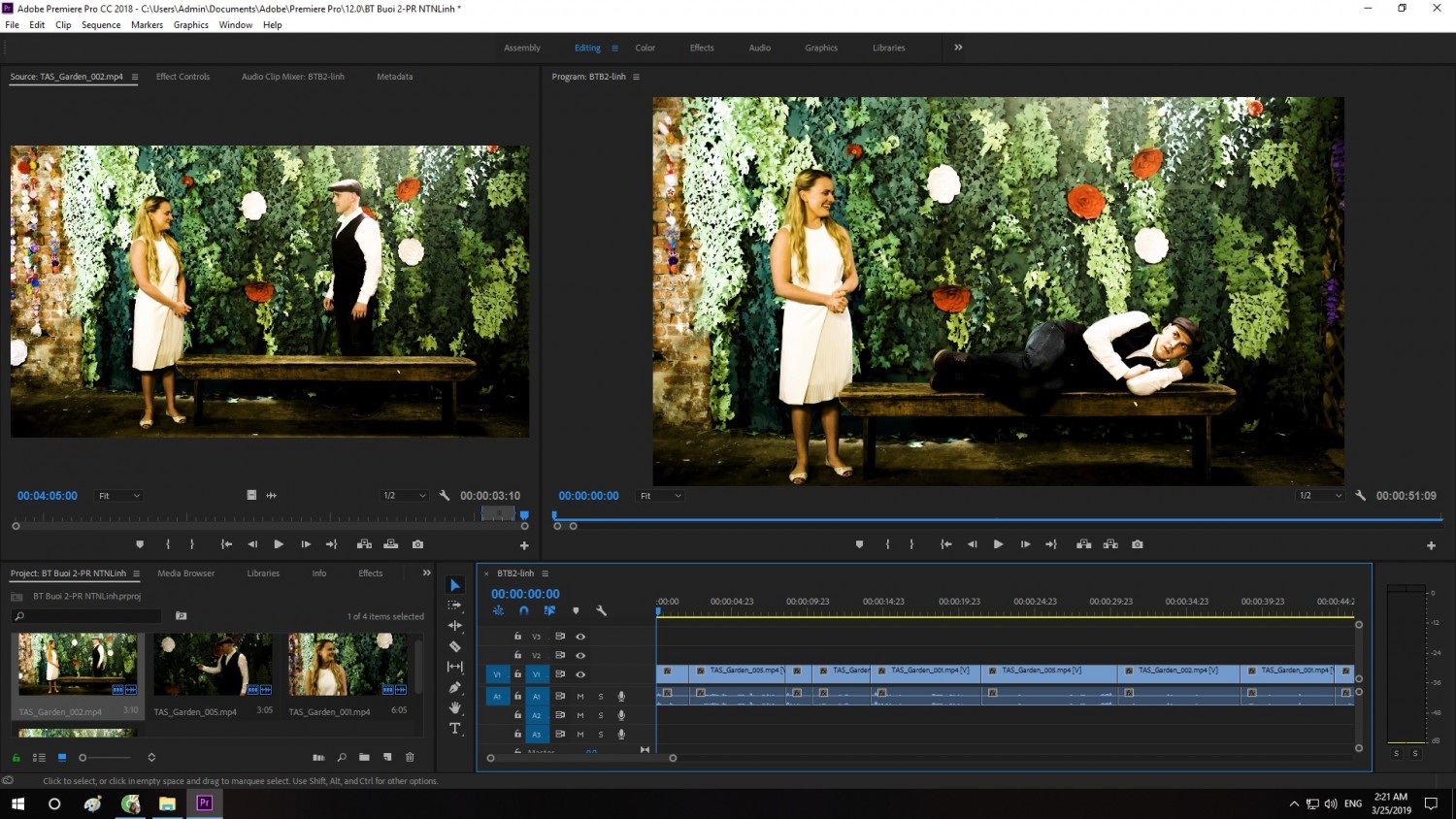Play the clip in Source monitor

279,544
